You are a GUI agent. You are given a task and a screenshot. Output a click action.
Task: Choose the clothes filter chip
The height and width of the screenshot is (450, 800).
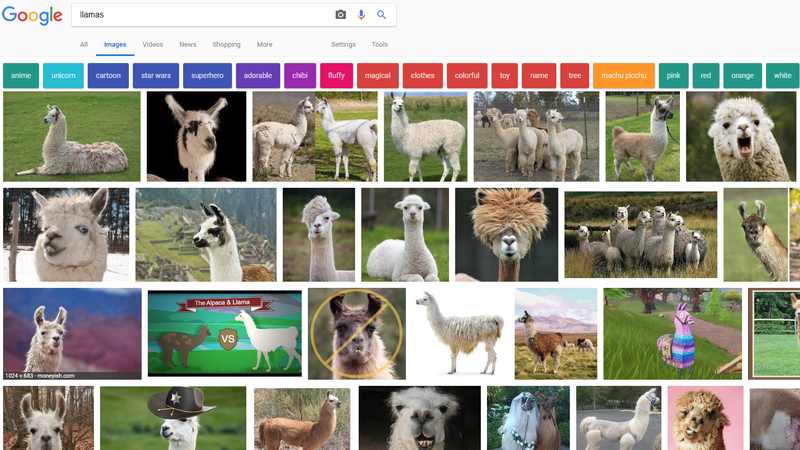pos(422,76)
